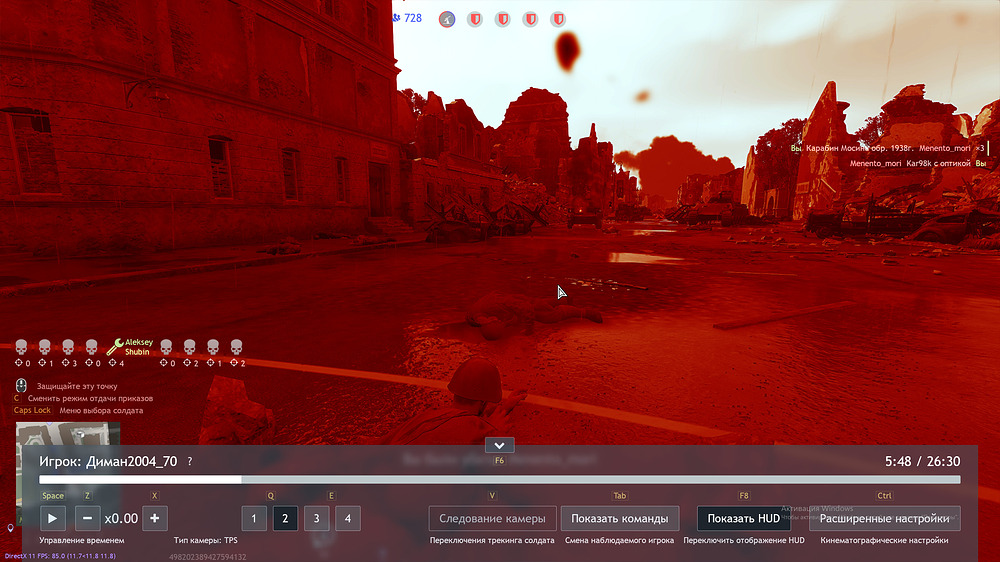1000x562 pixels.
Task: Toggle Следование камеры soldier tracking
Action: pyautogui.click(x=492, y=519)
